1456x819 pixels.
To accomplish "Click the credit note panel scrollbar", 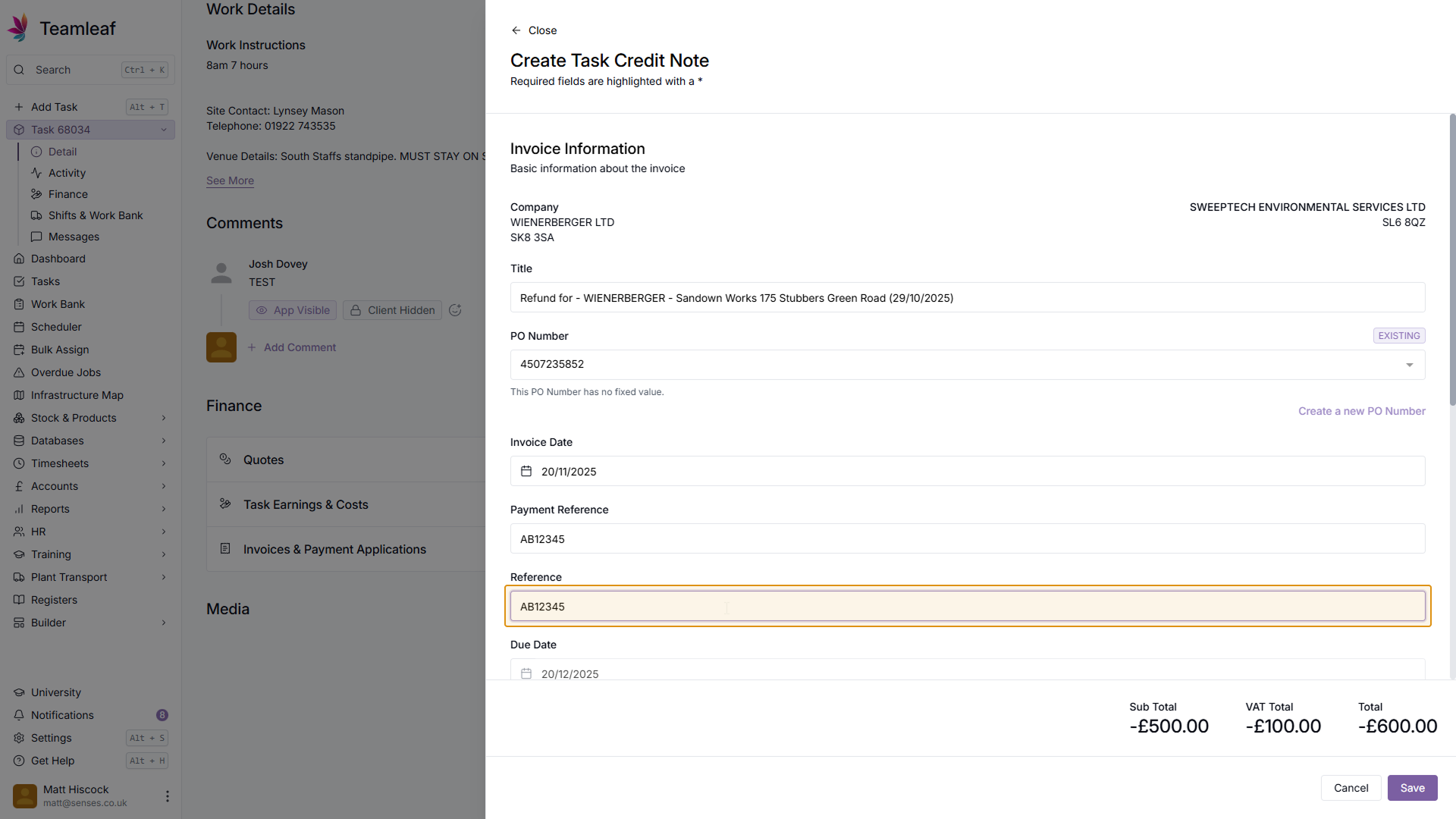I will click(x=1451, y=258).
